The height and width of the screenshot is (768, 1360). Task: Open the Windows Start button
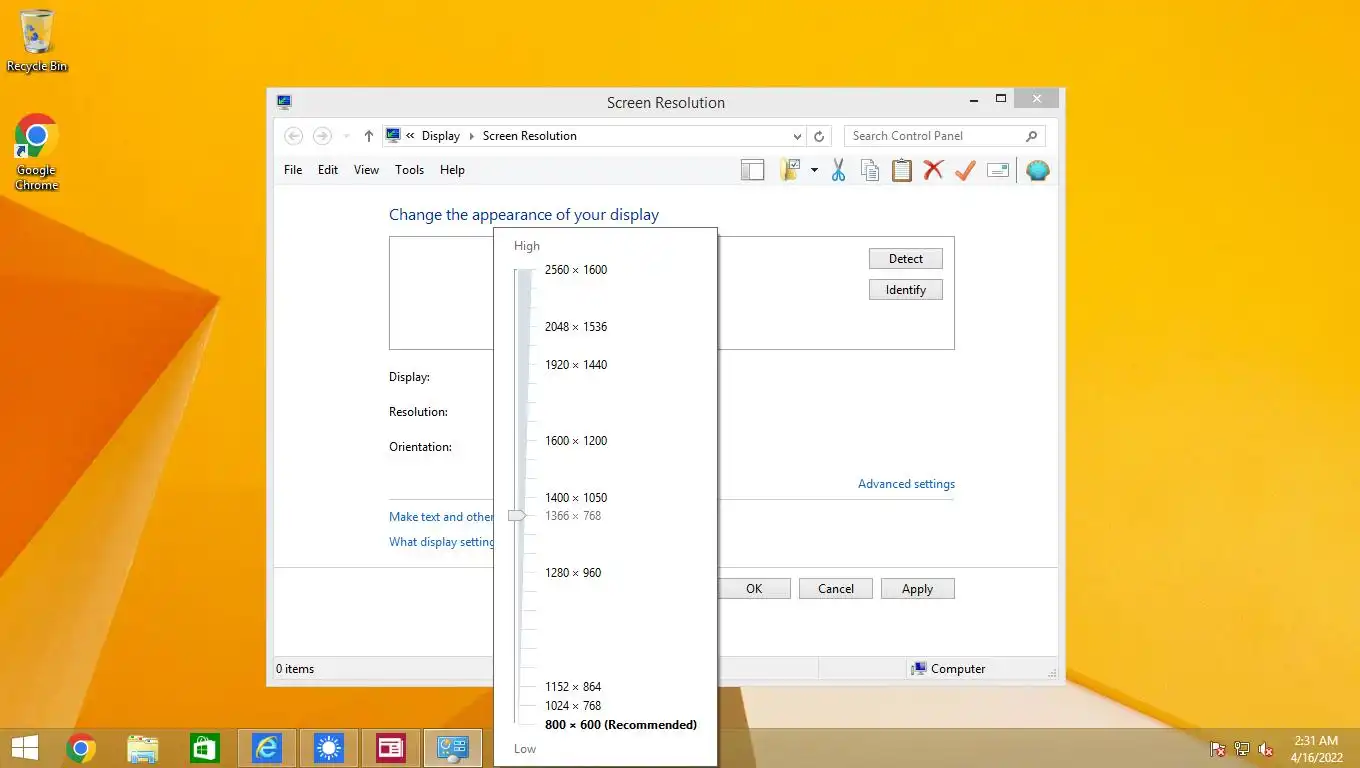[x=24, y=748]
